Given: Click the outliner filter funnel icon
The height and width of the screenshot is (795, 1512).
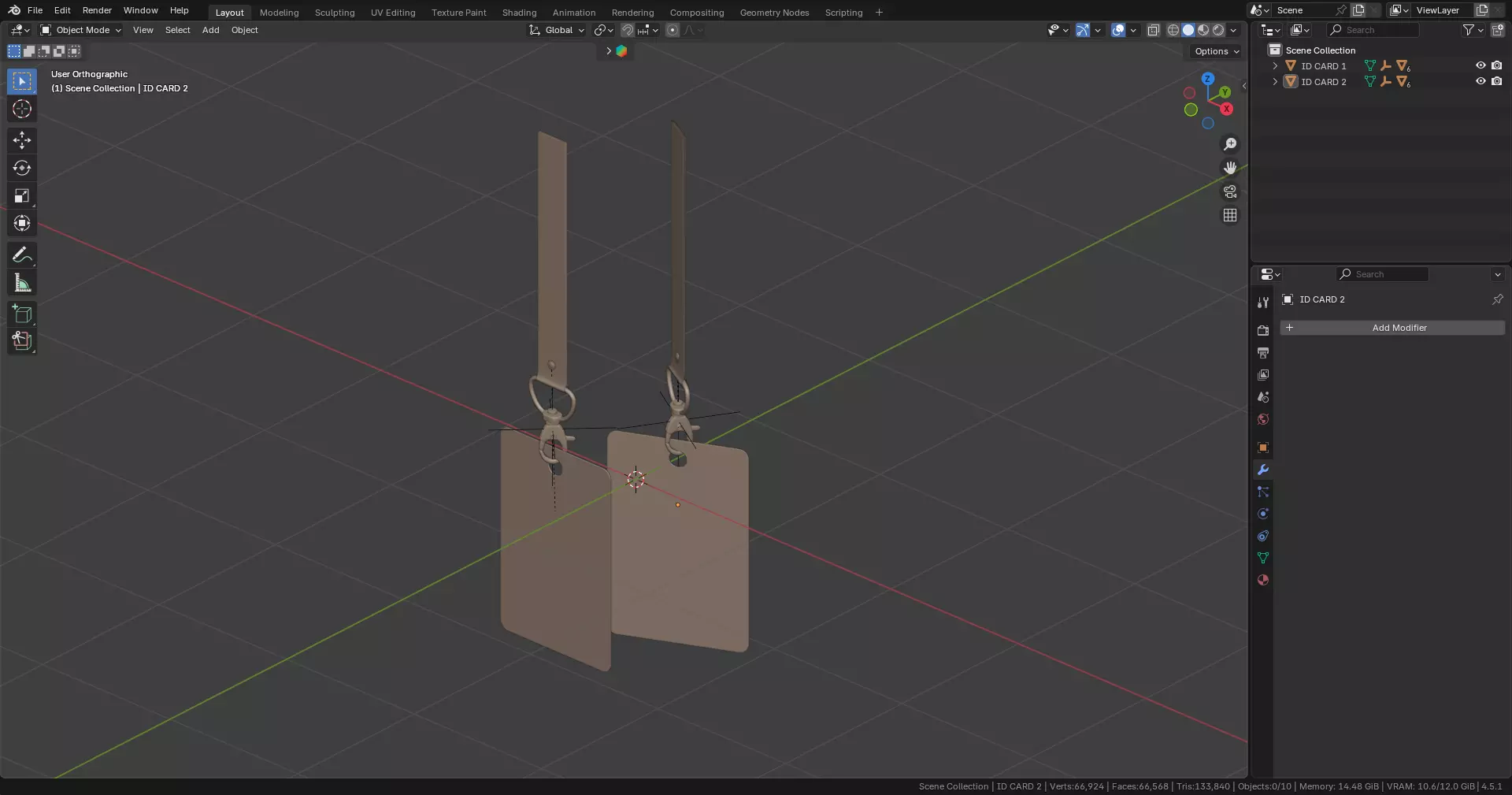Looking at the screenshot, I should point(1468,30).
